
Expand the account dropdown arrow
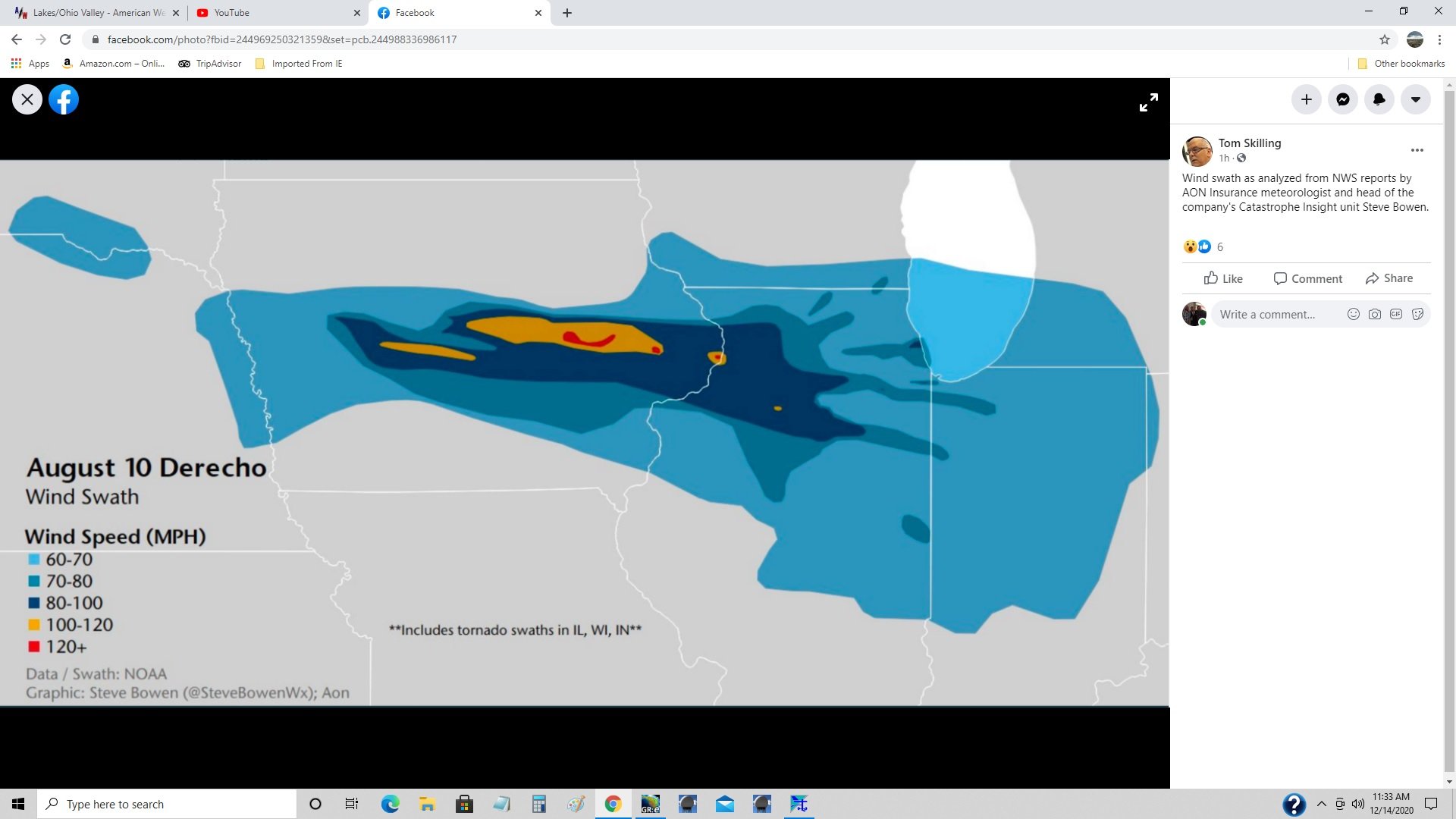1415,99
